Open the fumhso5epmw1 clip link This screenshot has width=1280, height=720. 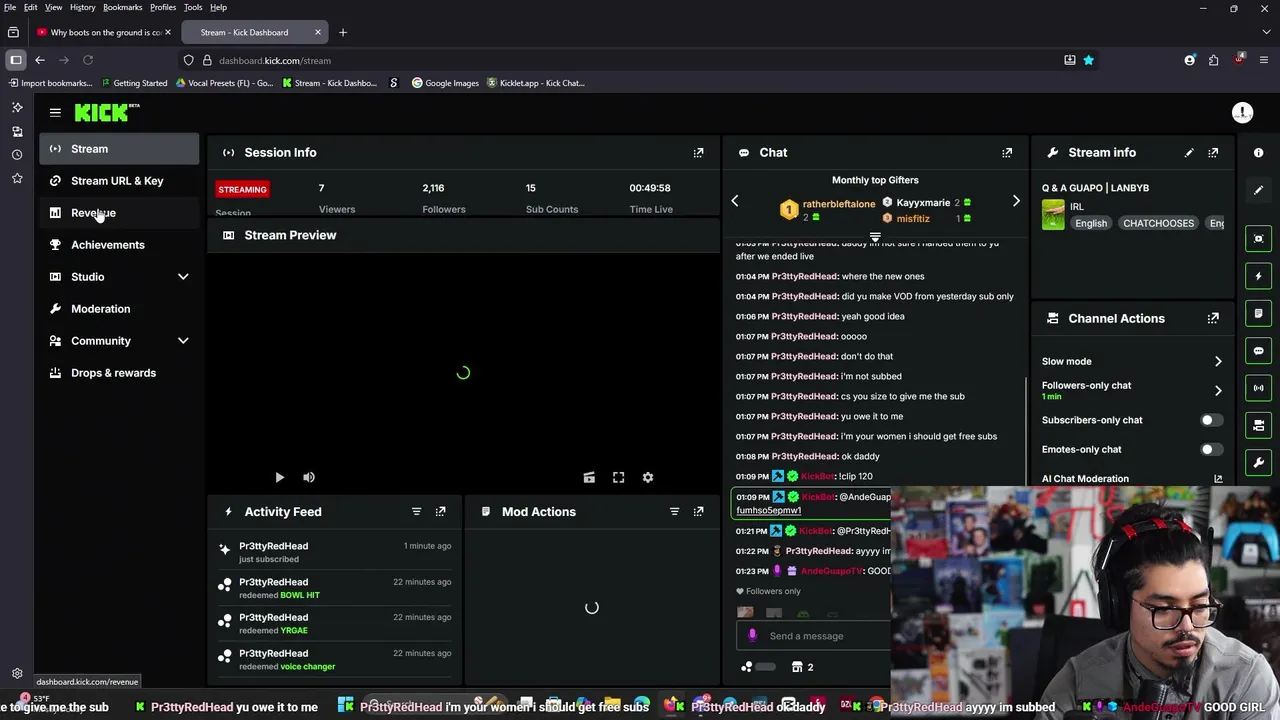coord(768,510)
